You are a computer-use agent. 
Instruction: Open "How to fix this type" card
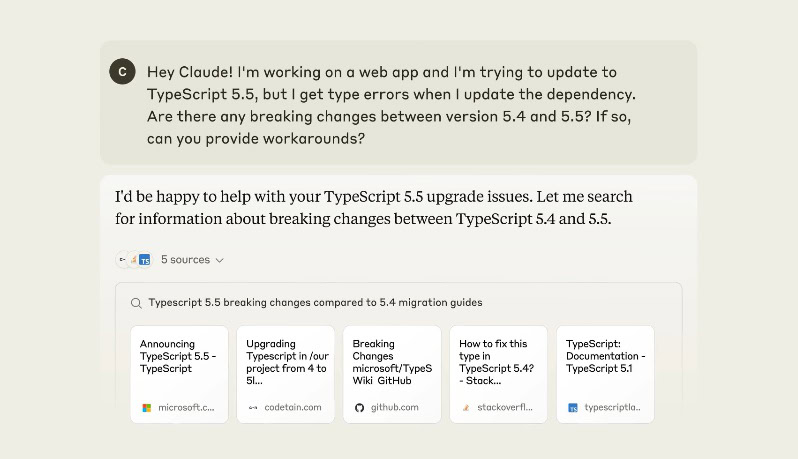coord(498,373)
